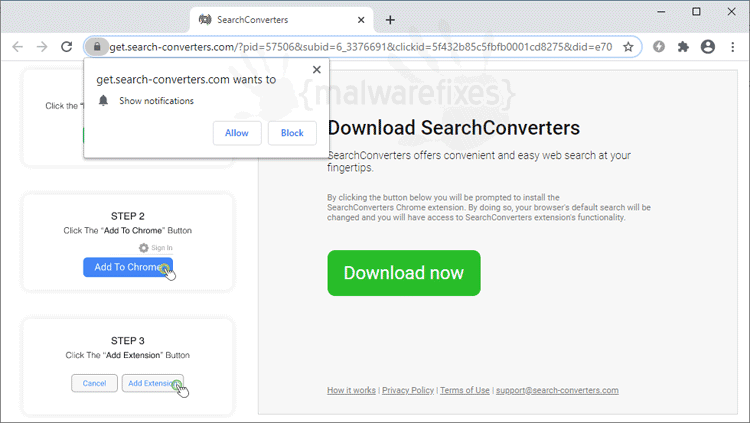Select the SearchConverters tab
Viewport: 750px width, 423px height.
[x=281, y=20]
